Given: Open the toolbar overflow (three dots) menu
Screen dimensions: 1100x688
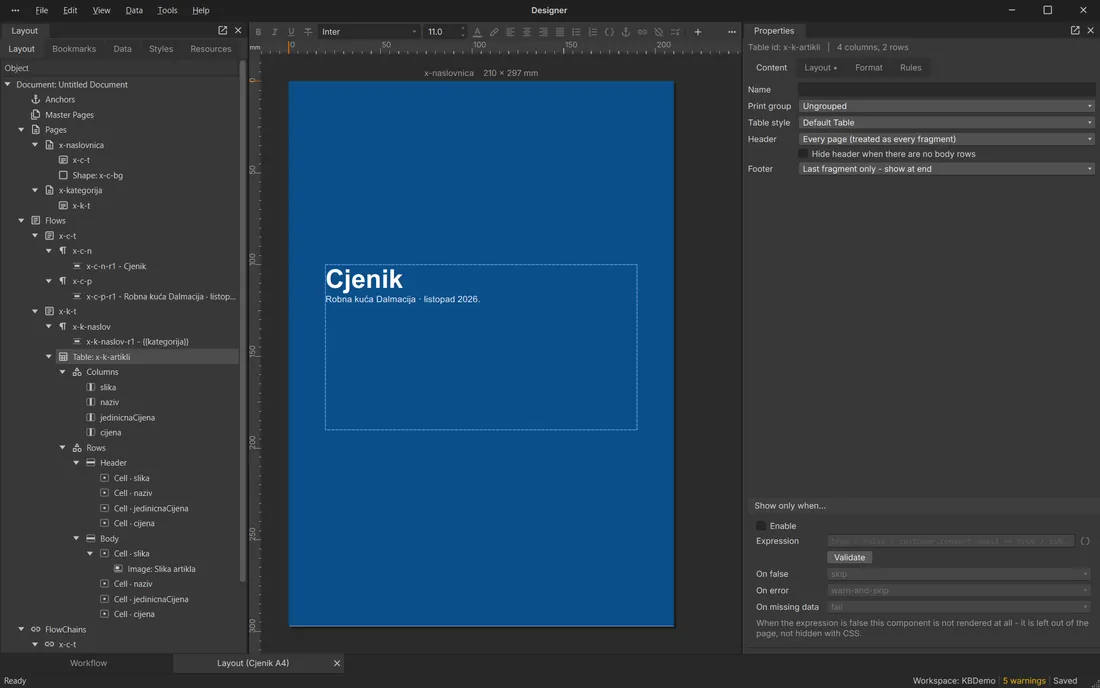Looking at the screenshot, I should point(732,32).
